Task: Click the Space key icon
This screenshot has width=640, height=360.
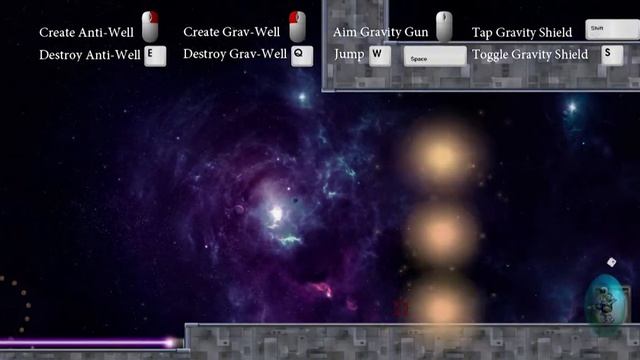Action: [x=435, y=56]
